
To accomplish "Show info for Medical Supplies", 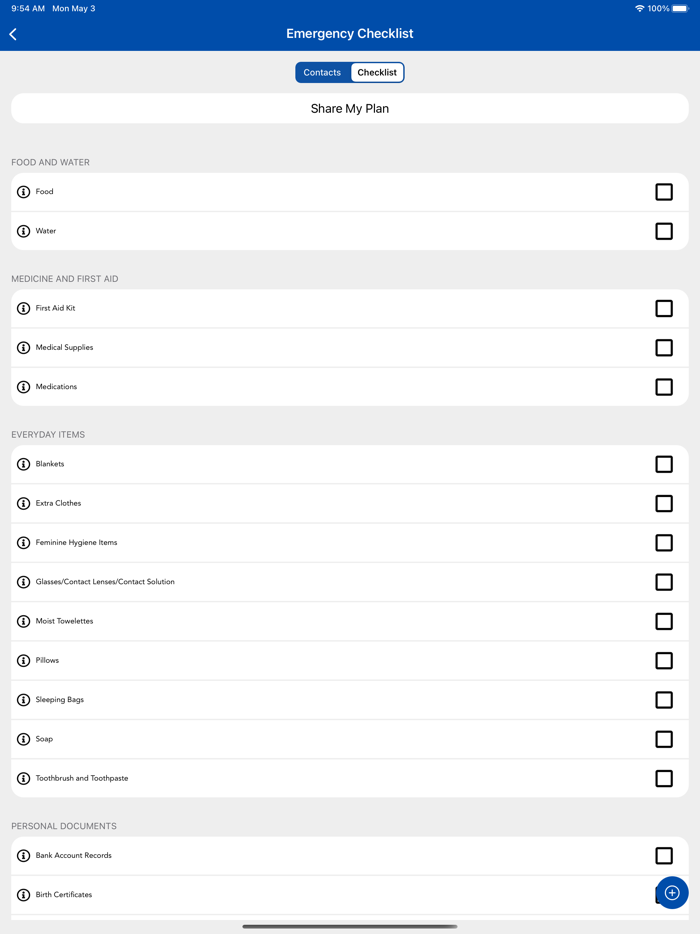I will 23,348.
